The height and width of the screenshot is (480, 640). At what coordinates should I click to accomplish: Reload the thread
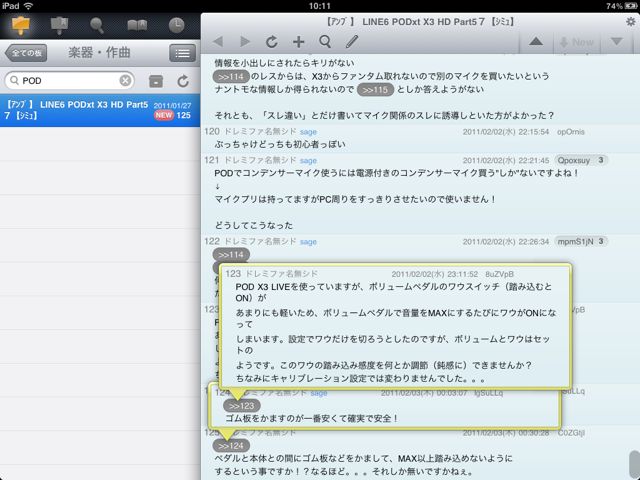(271, 41)
